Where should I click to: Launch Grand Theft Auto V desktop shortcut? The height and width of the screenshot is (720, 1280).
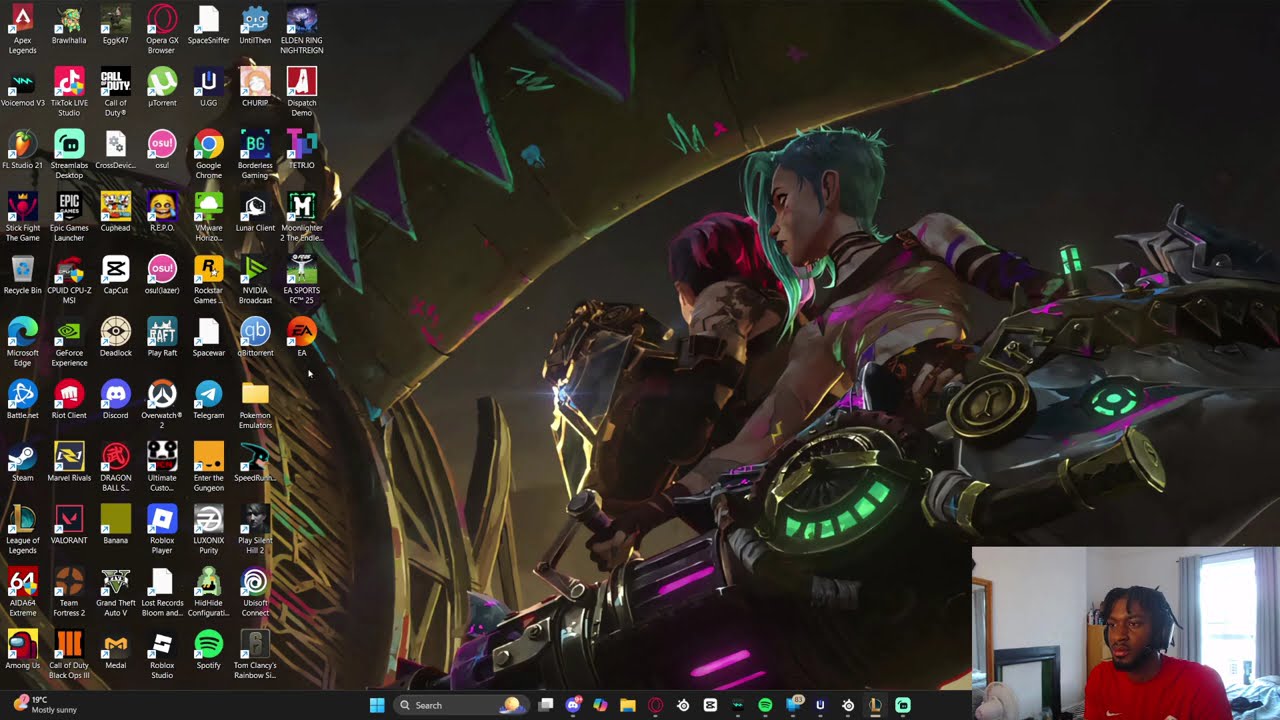[115, 591]
